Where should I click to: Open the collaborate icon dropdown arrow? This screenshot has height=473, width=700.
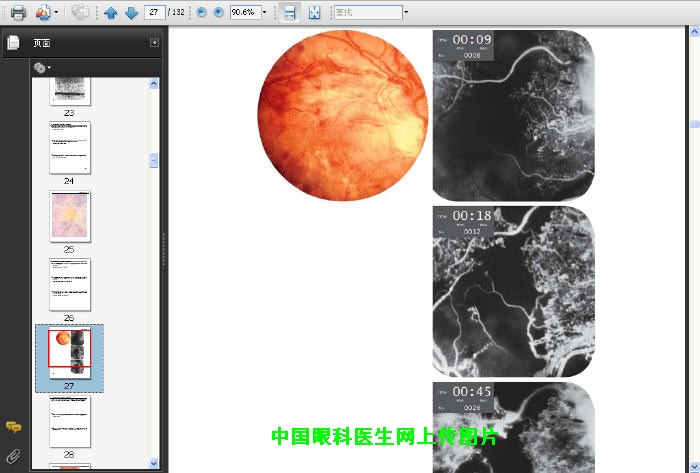(56, 13)
